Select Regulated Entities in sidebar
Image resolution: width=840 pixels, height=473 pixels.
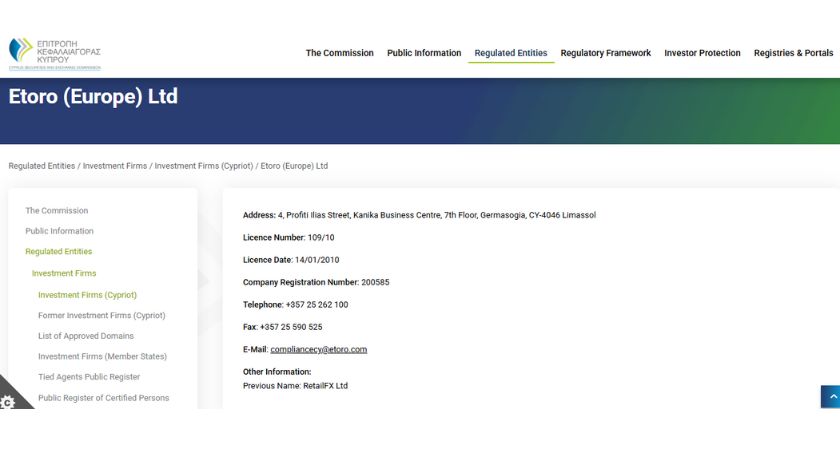(x=58, y=251)
